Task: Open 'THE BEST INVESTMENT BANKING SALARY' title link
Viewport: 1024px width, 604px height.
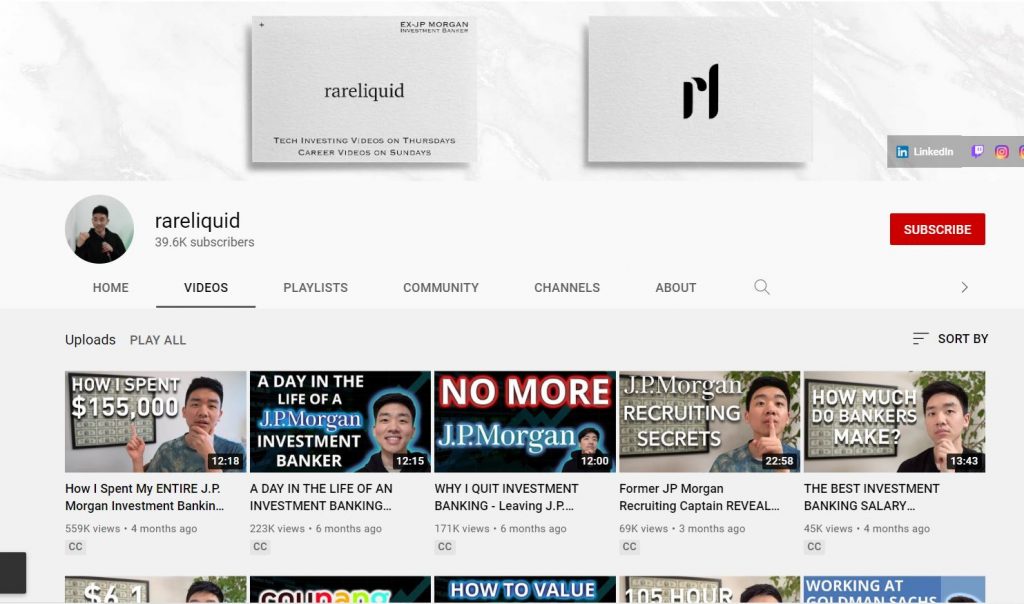Action: point(871,497)
